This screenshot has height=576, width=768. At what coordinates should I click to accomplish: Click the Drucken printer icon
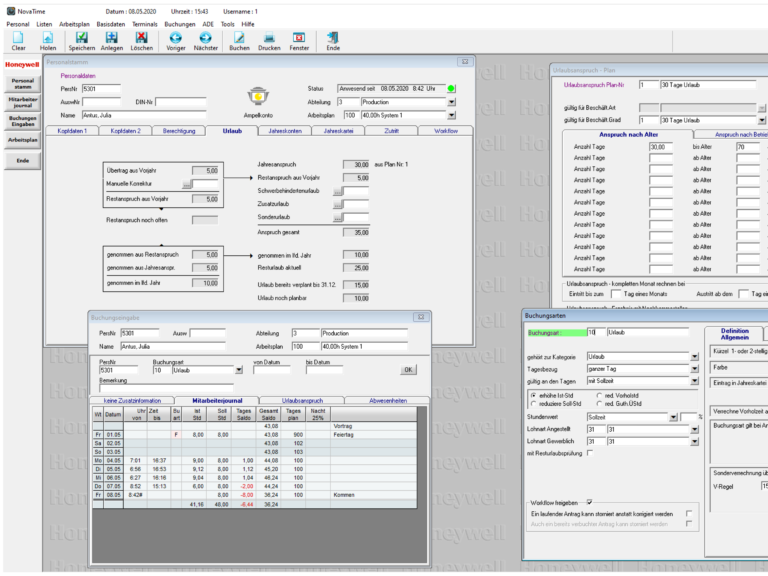(x=269, y=39)
